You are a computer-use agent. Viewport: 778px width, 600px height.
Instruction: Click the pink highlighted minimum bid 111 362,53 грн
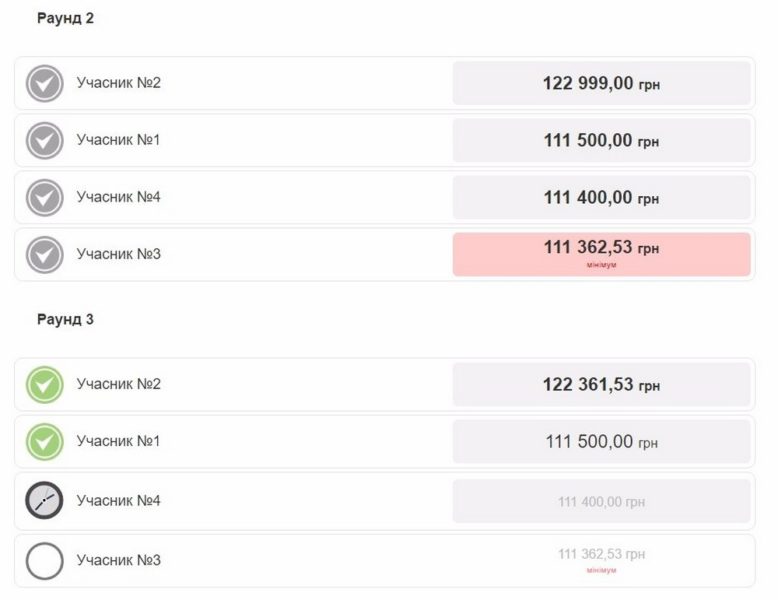coord(601,254)
